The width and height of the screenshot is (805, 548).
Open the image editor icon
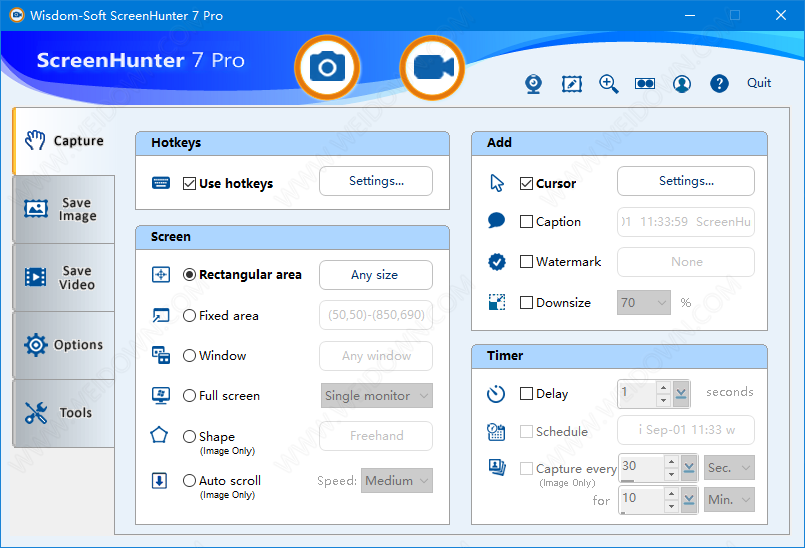(x=571, y=84)
